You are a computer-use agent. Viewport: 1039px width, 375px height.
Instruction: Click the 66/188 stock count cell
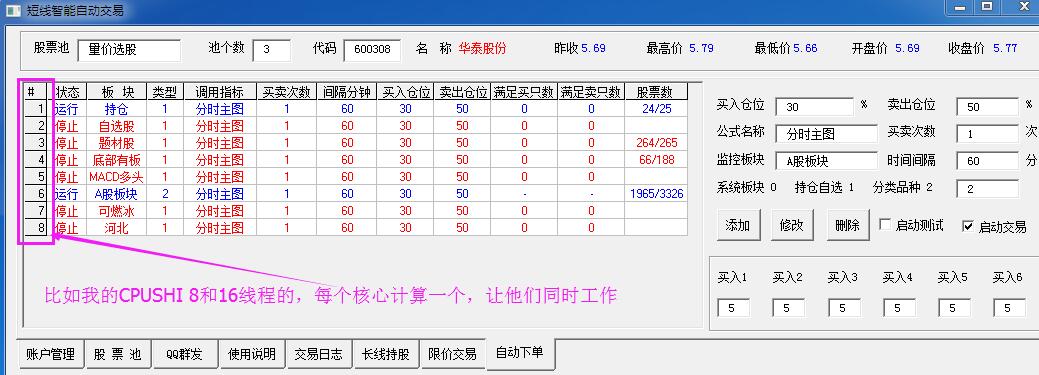pyautogui.click(x=656, y=160)
